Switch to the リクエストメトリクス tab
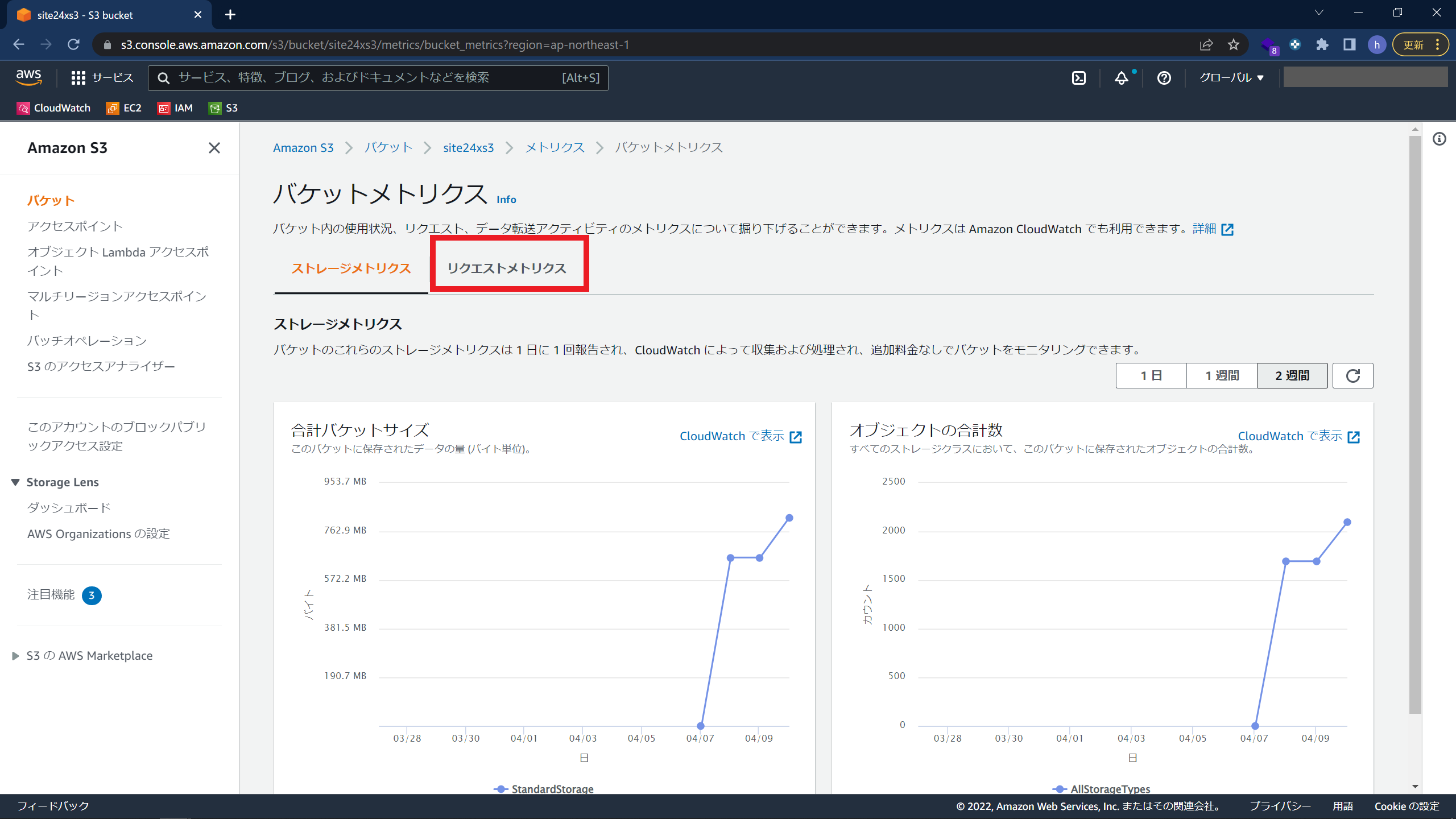 click(507, 268)
